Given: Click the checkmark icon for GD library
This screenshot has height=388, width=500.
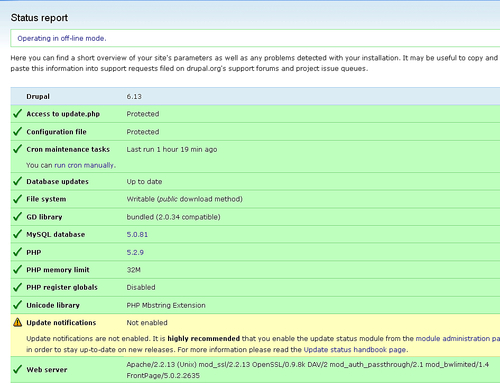Looking at the screenshot, I should pyautogui.click(x=17, y=217).
